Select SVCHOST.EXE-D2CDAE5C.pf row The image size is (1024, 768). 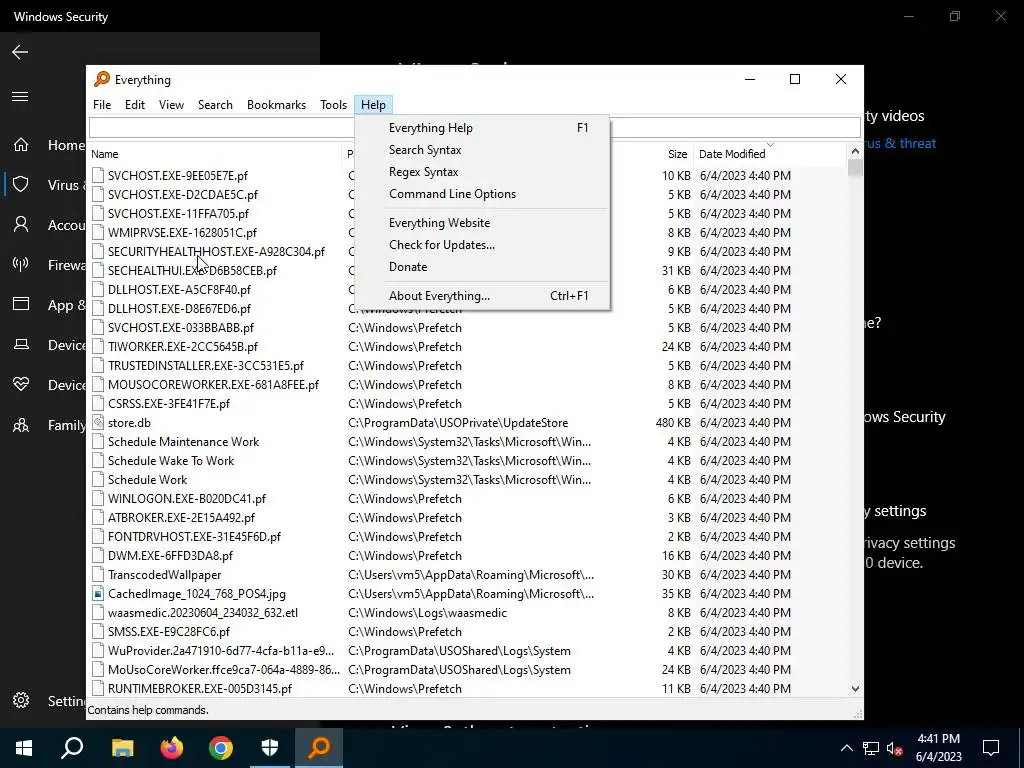pos(183,195)
